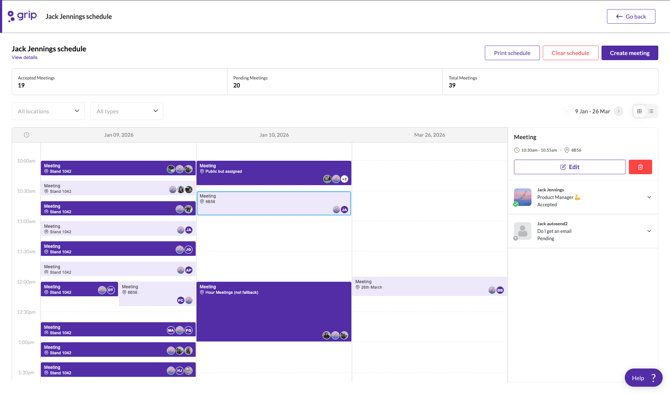Screen dimensions: 670x394
Task: Click the Jack Jennings schedule page heading
Action: 49,49
